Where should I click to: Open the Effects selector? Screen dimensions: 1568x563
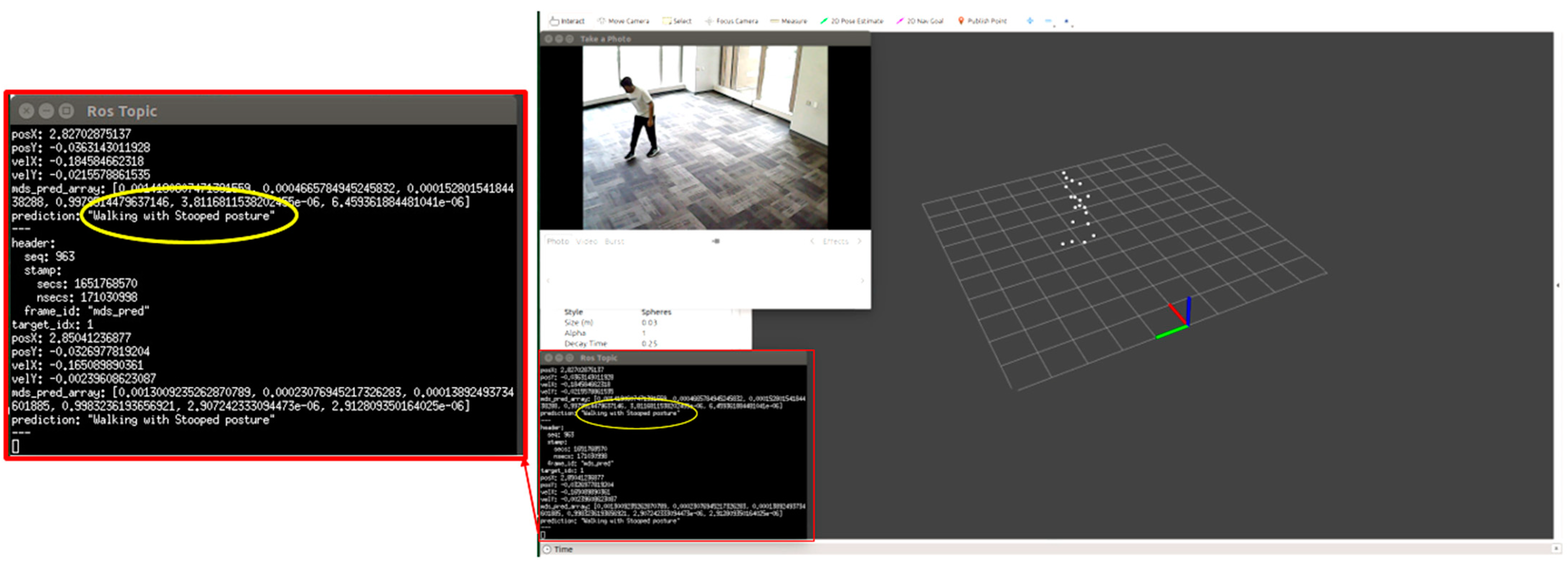pyautogui.click(x=835, y=242)
